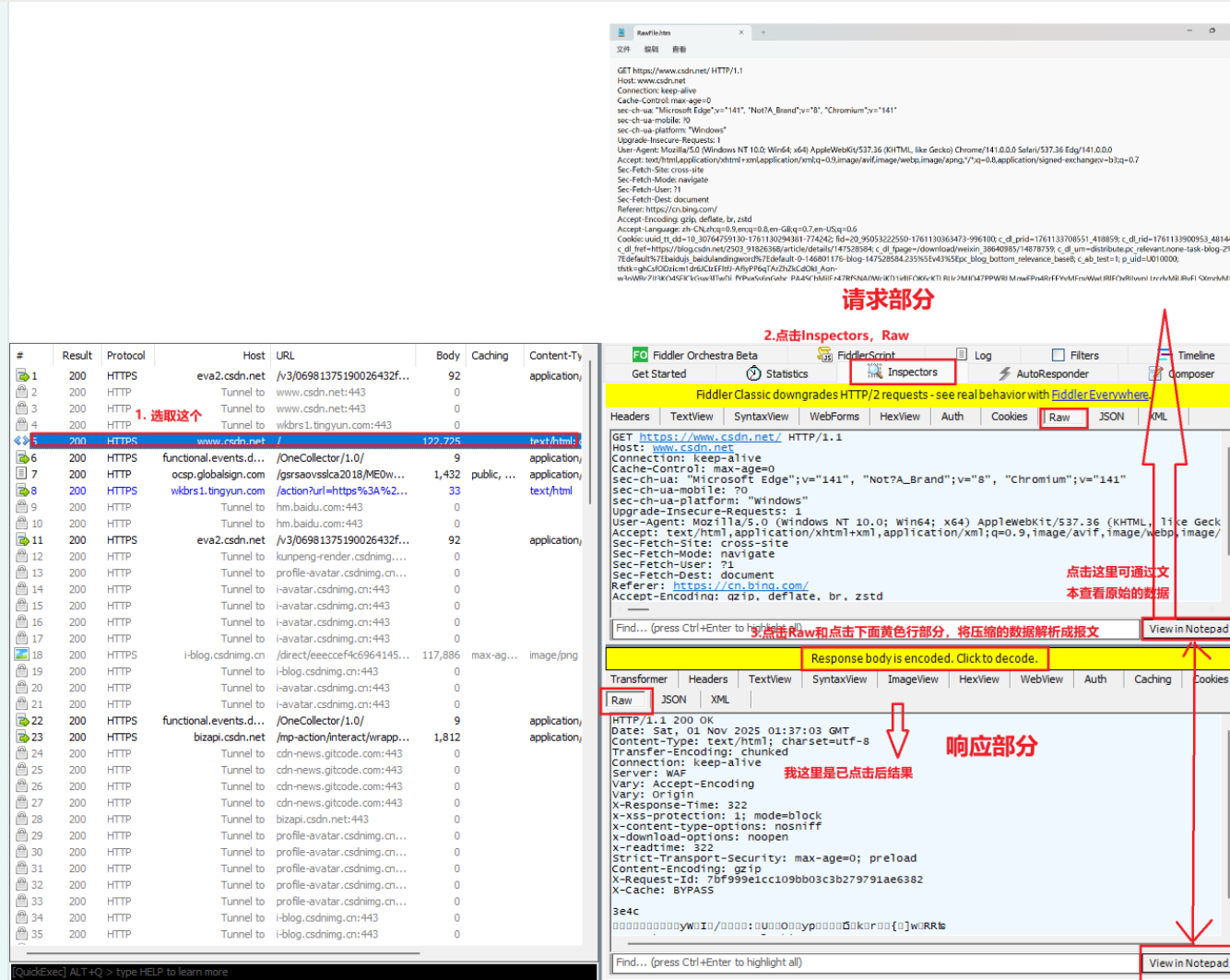The width and height of the screenshot is (1230, 980).
Task: Follow the Fiddler Everywhere link
Action: (1100, 395)
